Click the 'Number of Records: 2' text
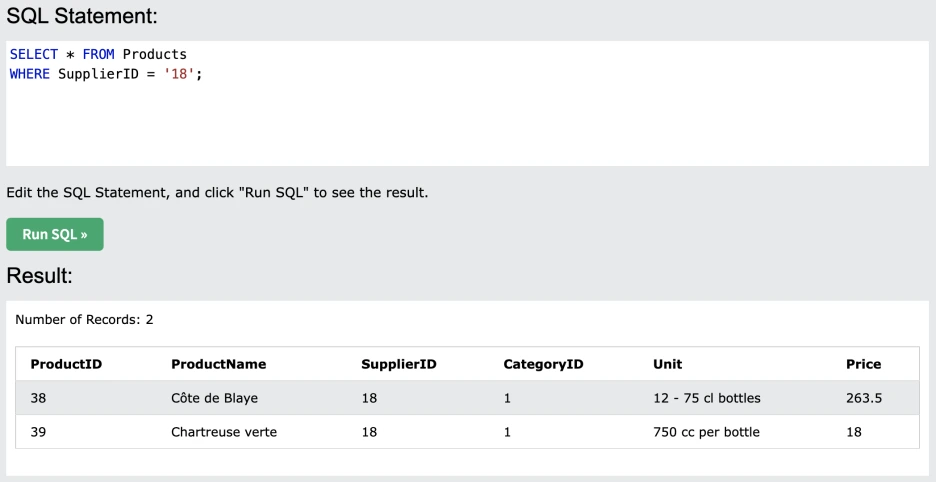Image resolution: width=936 pixels, height=482 pixels. tap(84, 320)
